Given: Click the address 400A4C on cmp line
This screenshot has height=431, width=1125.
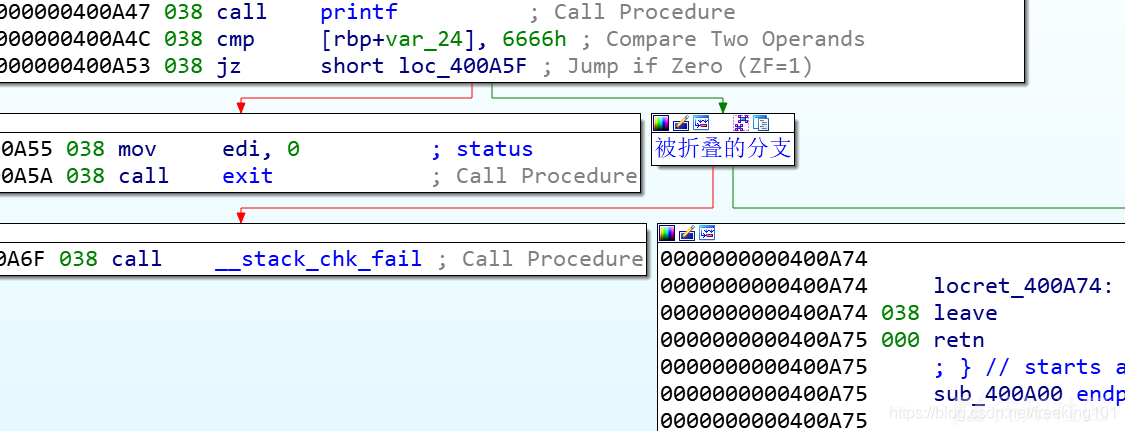Looking at the screenshot, I should (75, 39).
